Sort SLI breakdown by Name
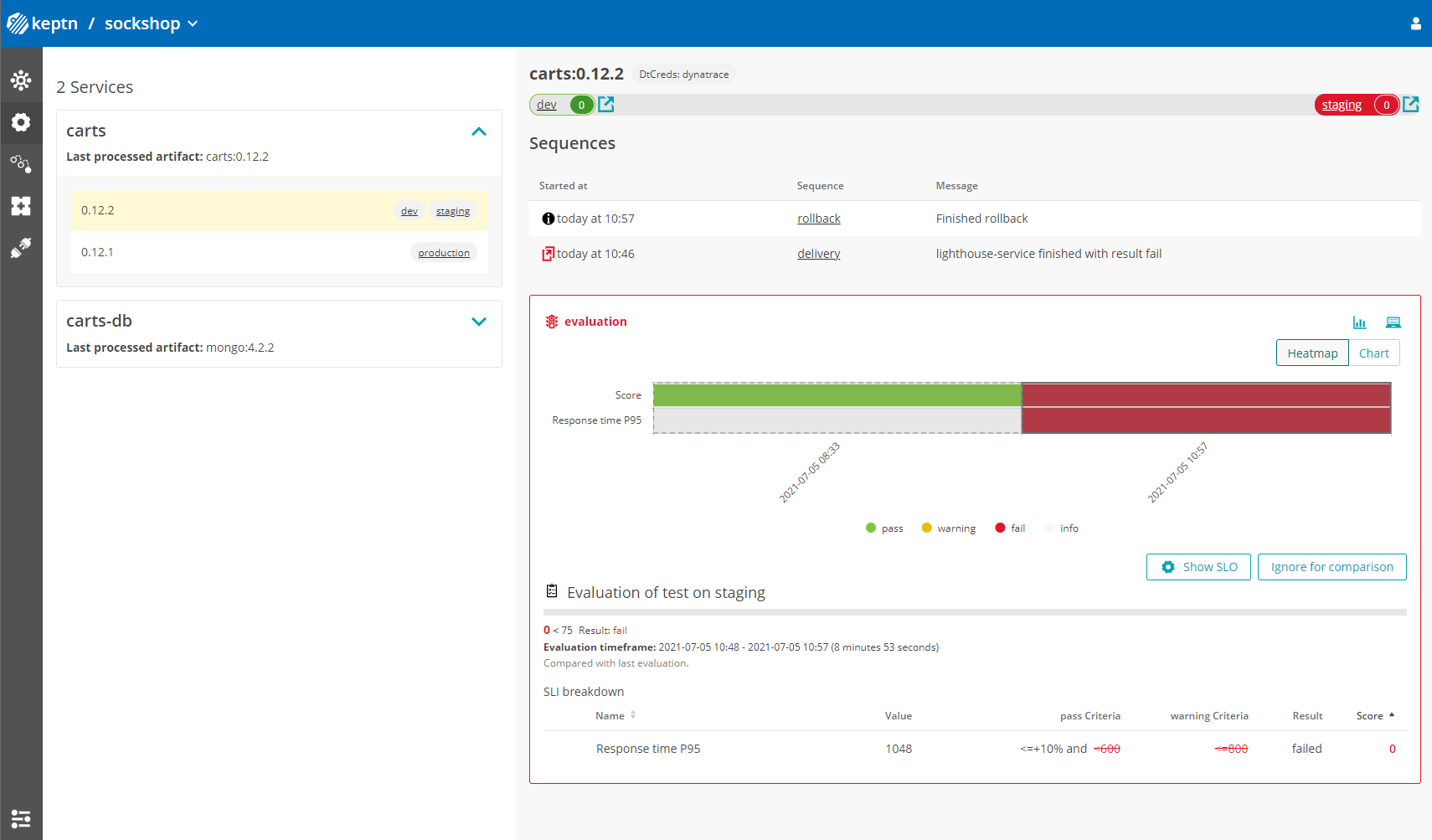The image size is (1432, 840). click(616, 715)
